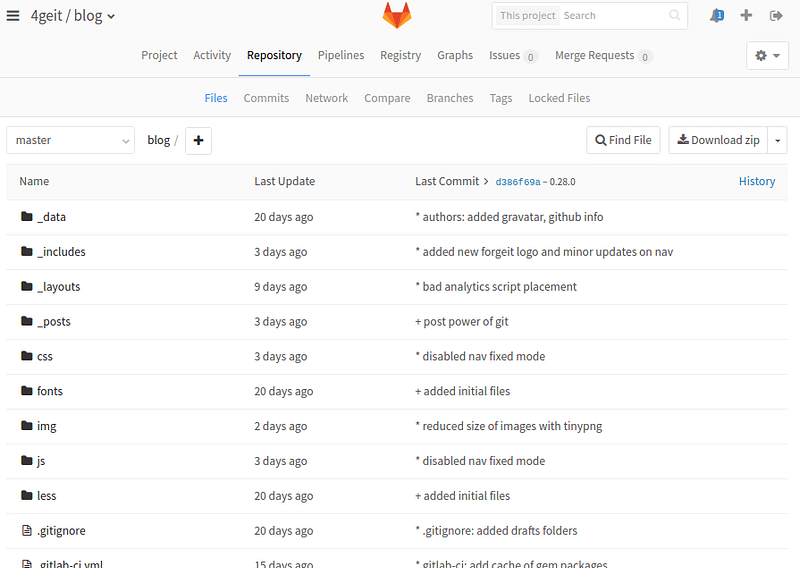The height and width of the screenshot is (568, 800).
Task: Open commit d386f69a link
Action: click(518, 182)
